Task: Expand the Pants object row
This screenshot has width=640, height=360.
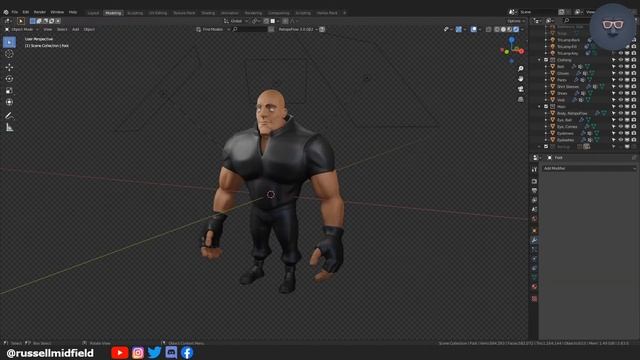Action: (546, 80)
